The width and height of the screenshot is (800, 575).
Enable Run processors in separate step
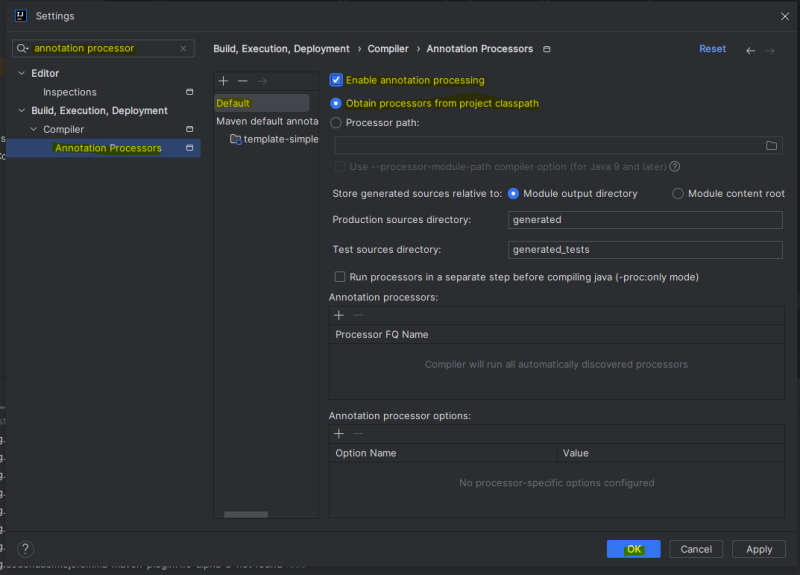(339, 277)
